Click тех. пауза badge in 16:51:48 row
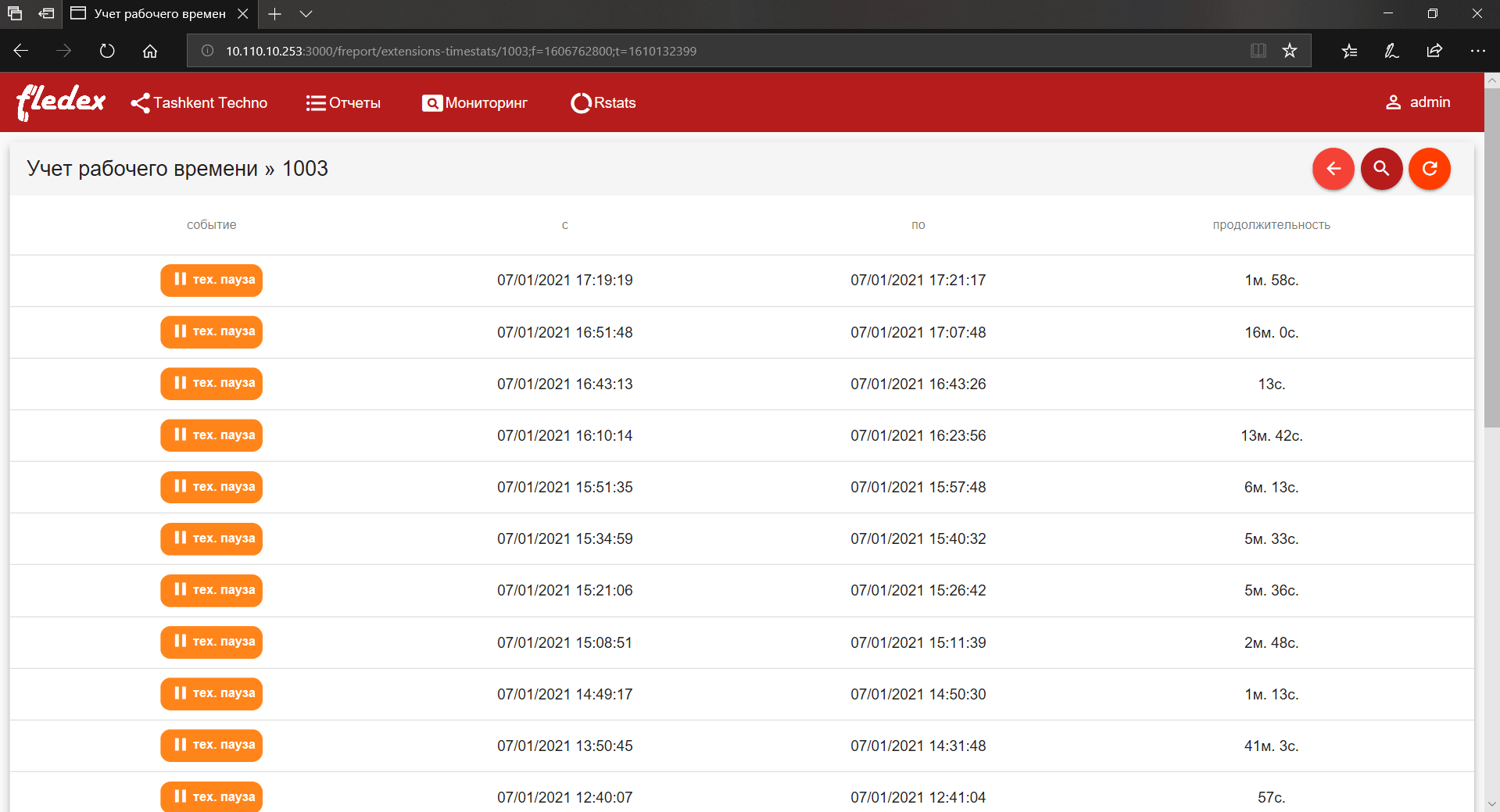The height and width of the screenshot is (812, 1500). tap(211, 331)
